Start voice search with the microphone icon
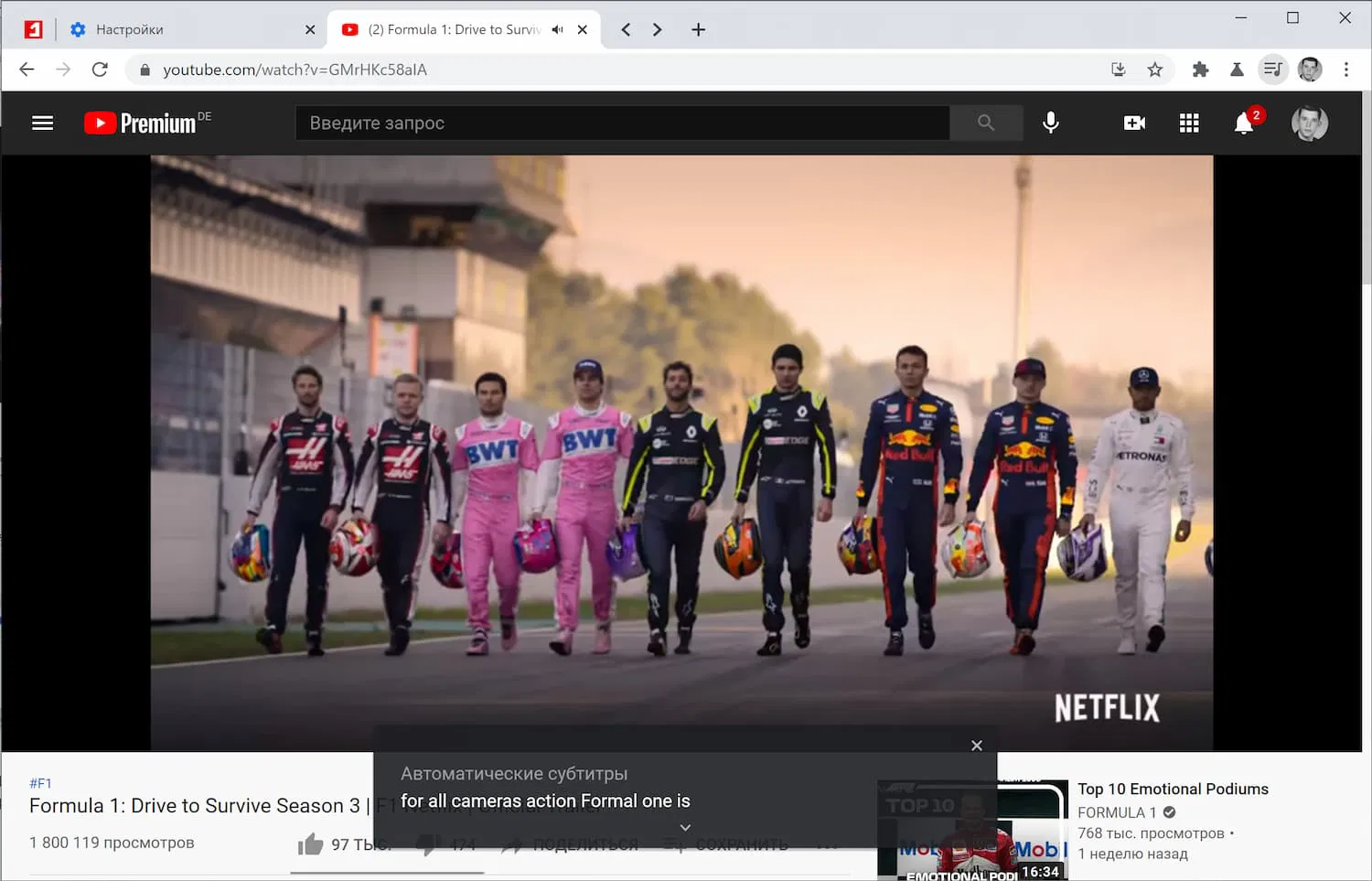The height and width of the screenshot is (881, 1372). [x=1051, y=123]
